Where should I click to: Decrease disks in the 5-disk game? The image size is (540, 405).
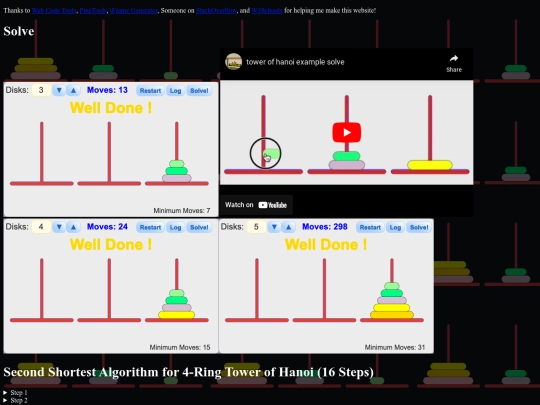[274, 227]
